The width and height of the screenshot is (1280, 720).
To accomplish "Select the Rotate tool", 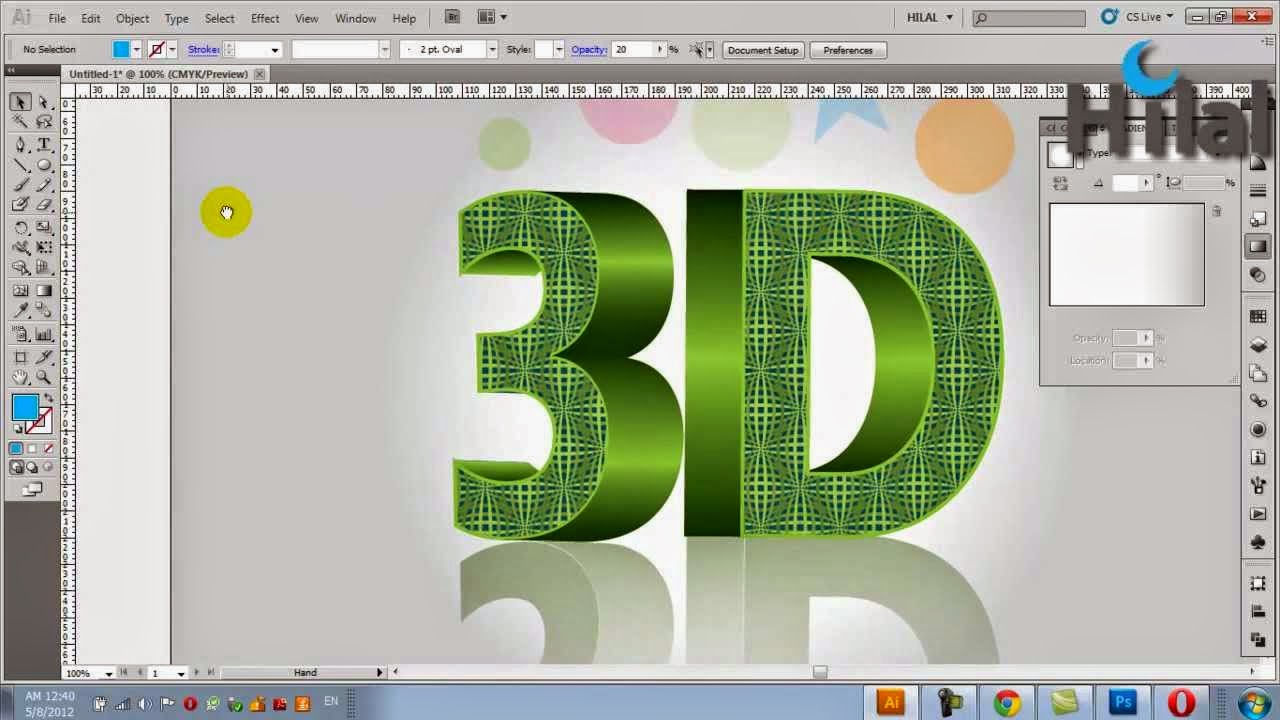I will coord(20,228).
